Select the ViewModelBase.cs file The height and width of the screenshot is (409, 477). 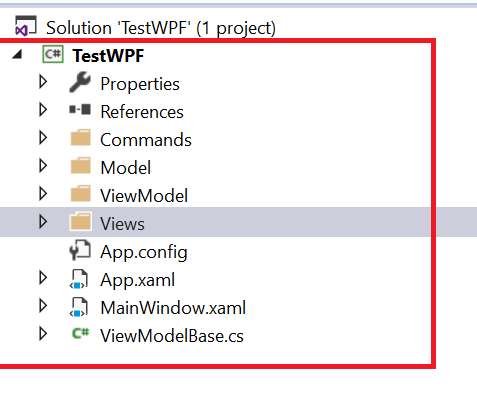172,336
